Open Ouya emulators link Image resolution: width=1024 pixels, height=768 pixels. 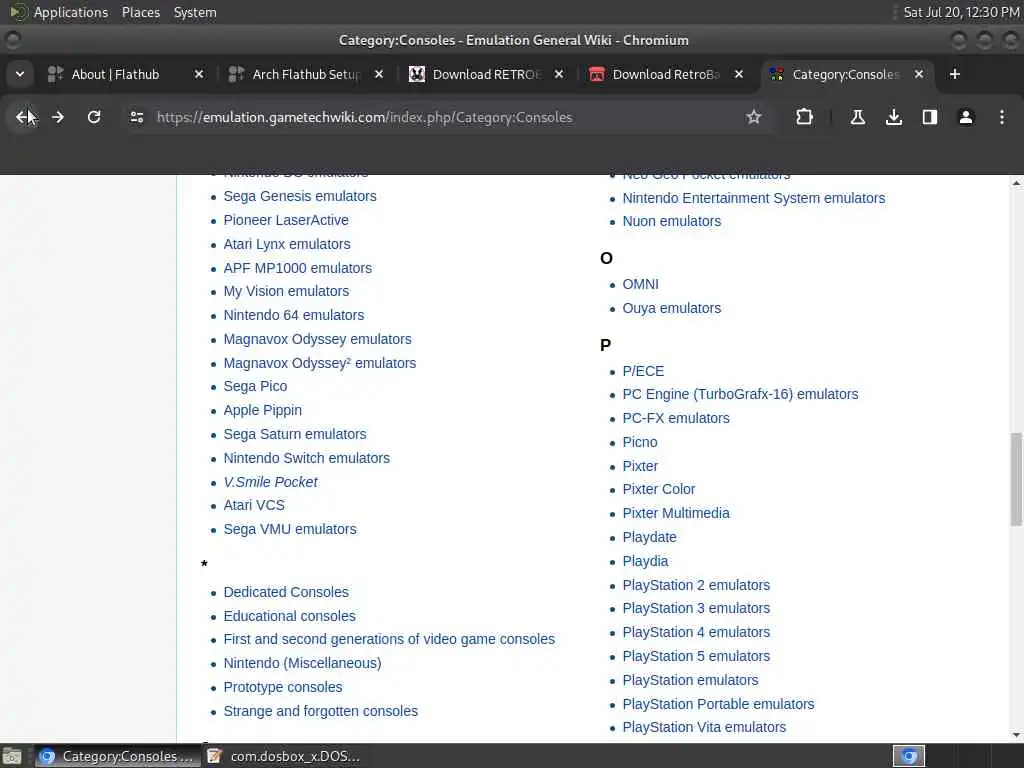[x=671, y=308]
